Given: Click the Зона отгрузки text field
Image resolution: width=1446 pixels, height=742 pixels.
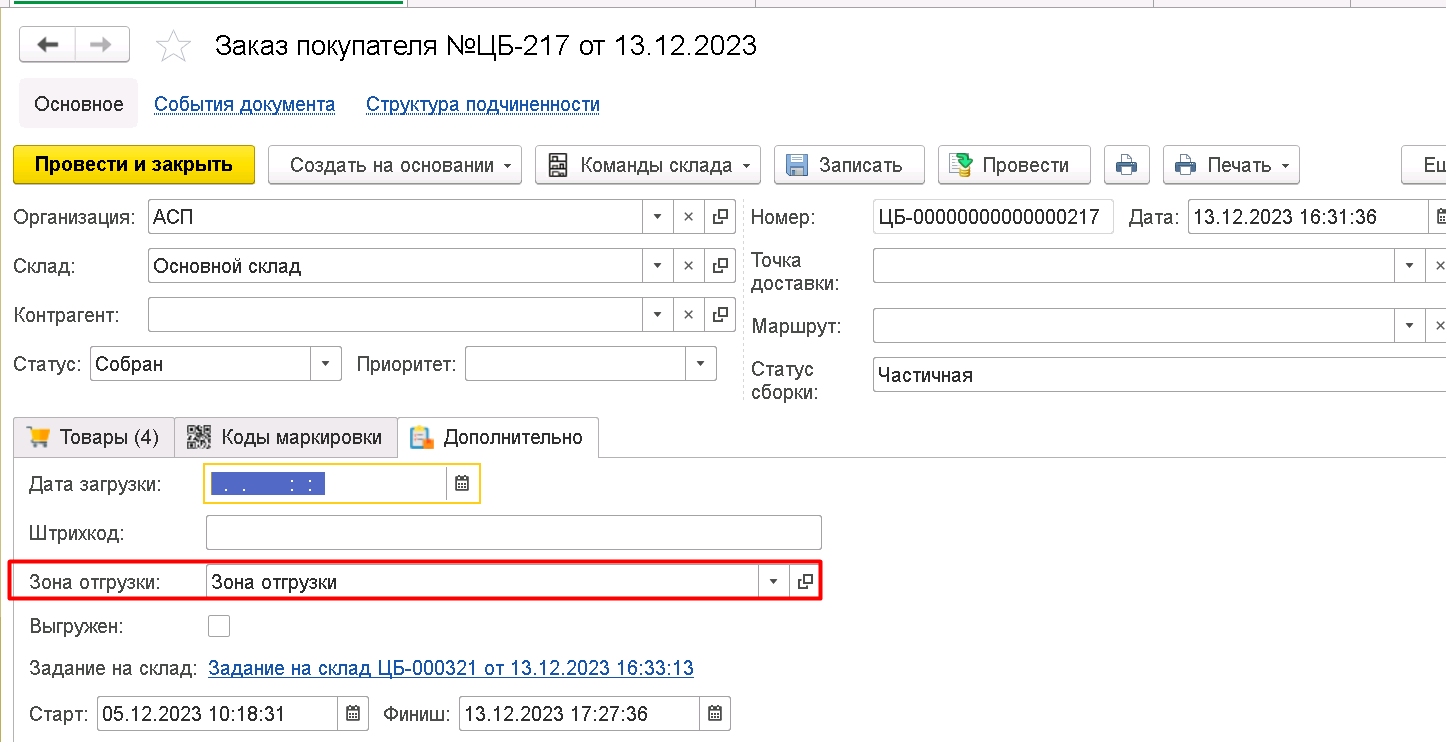Looking at the screenshot, I should [483, 582].
